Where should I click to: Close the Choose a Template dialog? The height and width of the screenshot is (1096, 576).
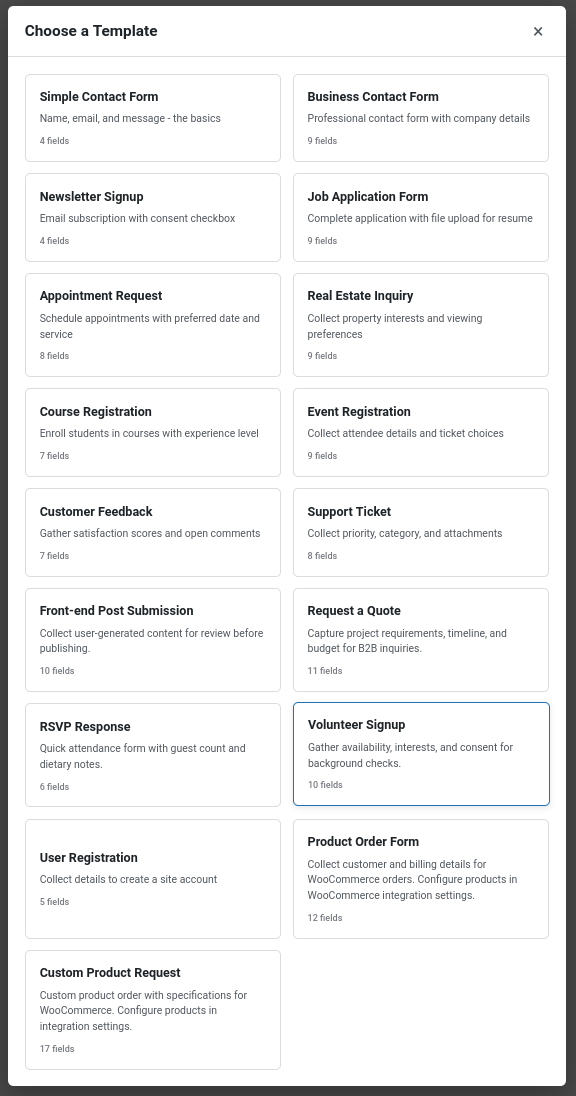pos(538,31)
